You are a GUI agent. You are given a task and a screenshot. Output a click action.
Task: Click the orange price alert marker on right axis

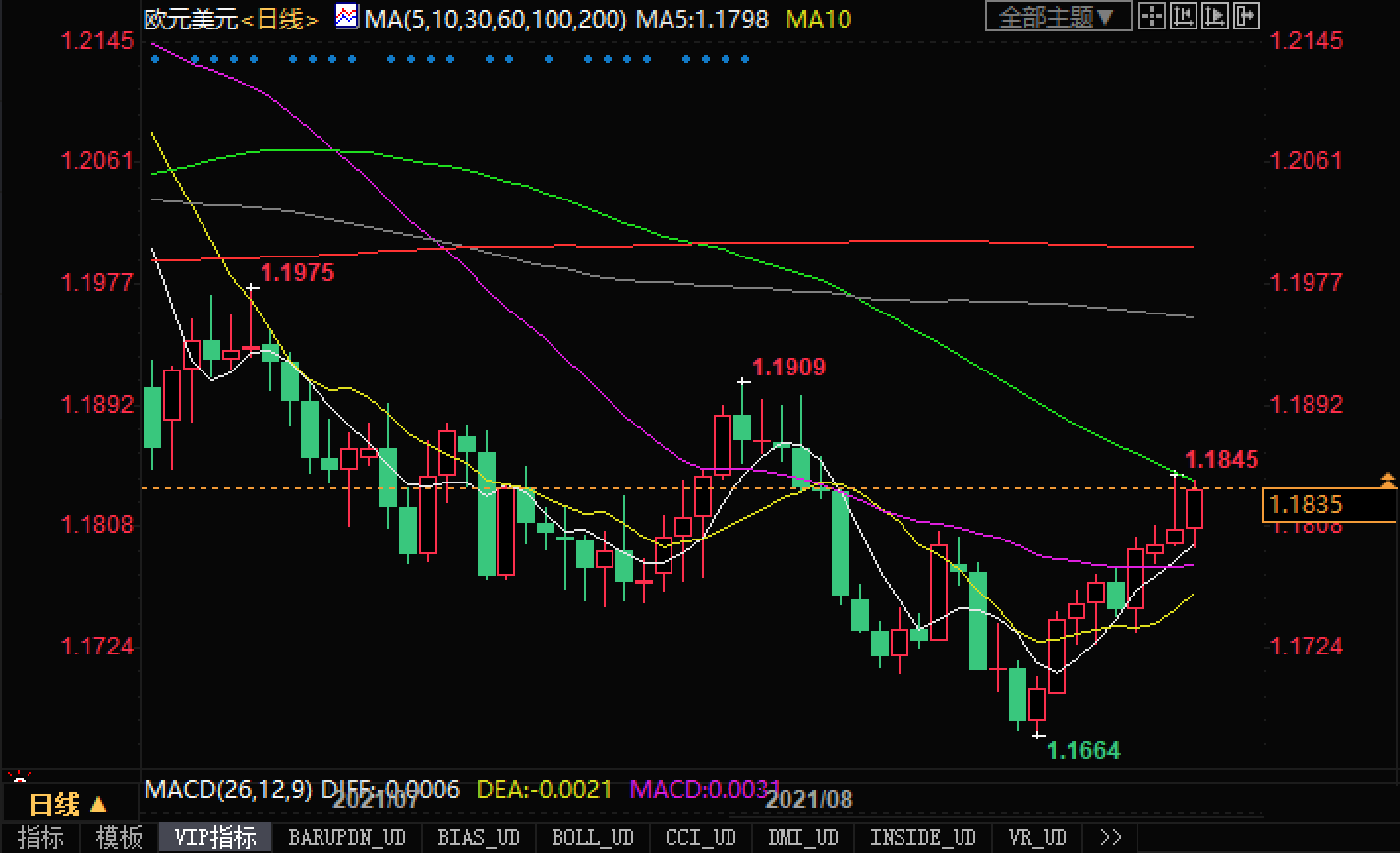click(1387, 481)
